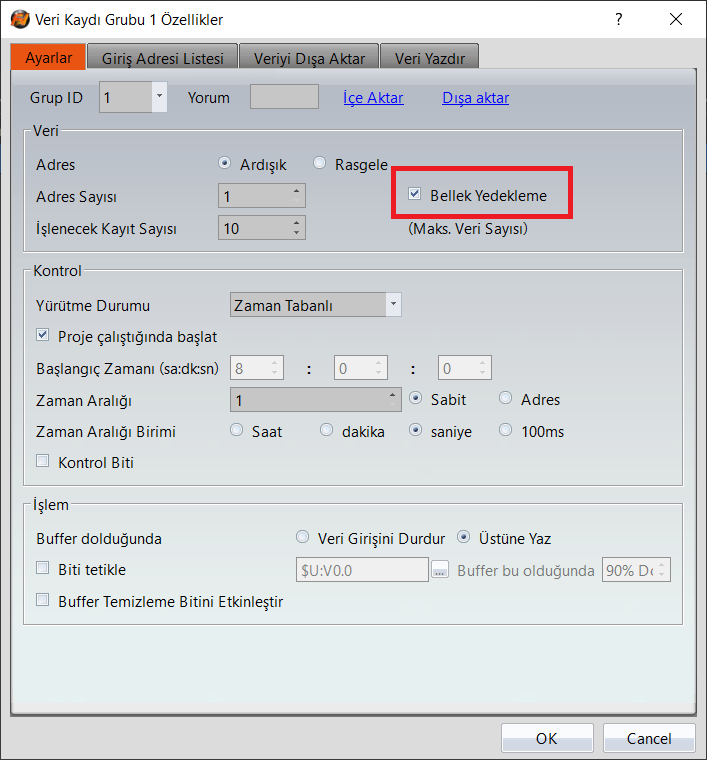The image size is (707, 760).
Task: Click the browse button next to $U:V0.0
Action: coord(439,570)
